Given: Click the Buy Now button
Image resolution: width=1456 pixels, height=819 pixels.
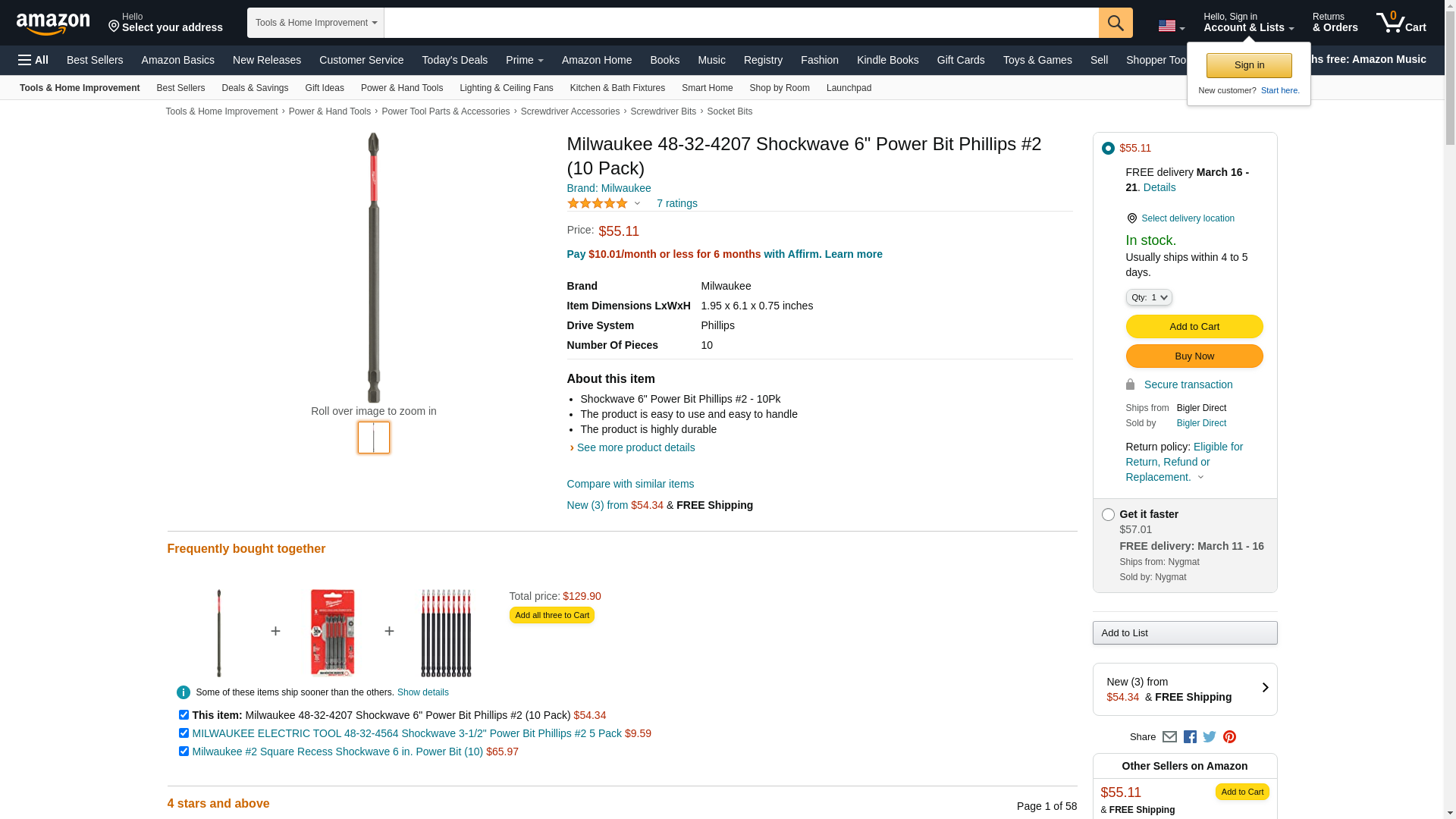Looking at the screenshot, I should pos(1194,356).
